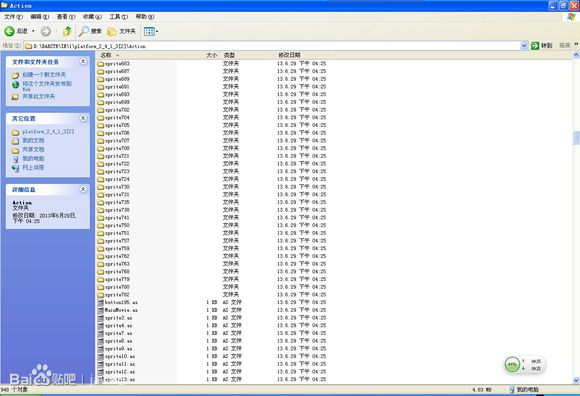Open the File (文件) menu
Viewport: 580px width, 396px height.
[14, 17]
